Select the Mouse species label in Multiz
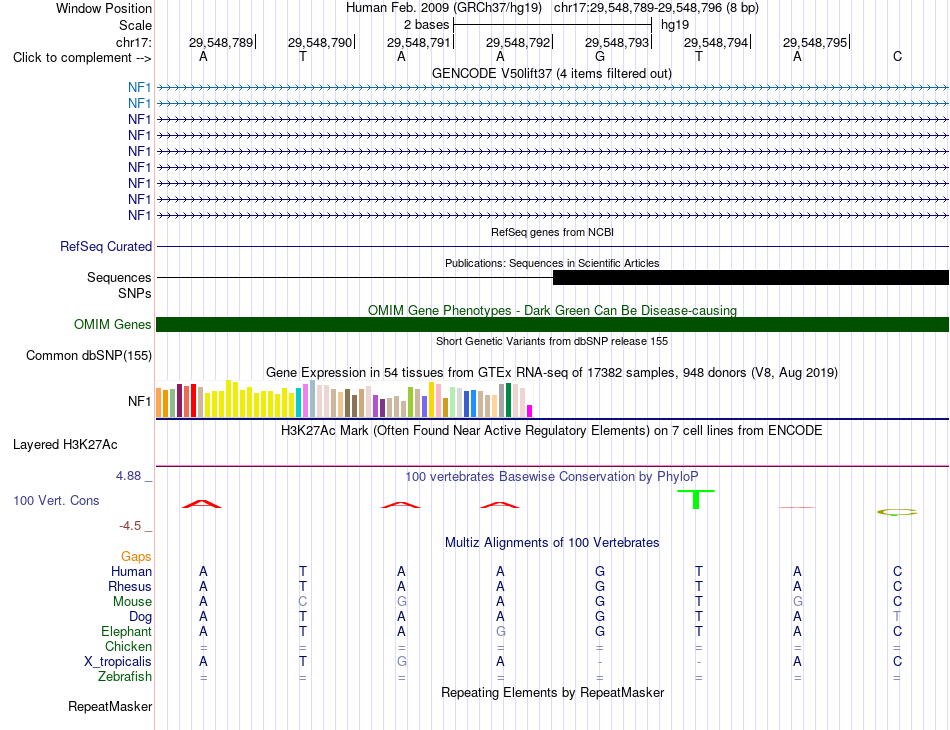This screenshot has width=950, height=730. [132, 602]
